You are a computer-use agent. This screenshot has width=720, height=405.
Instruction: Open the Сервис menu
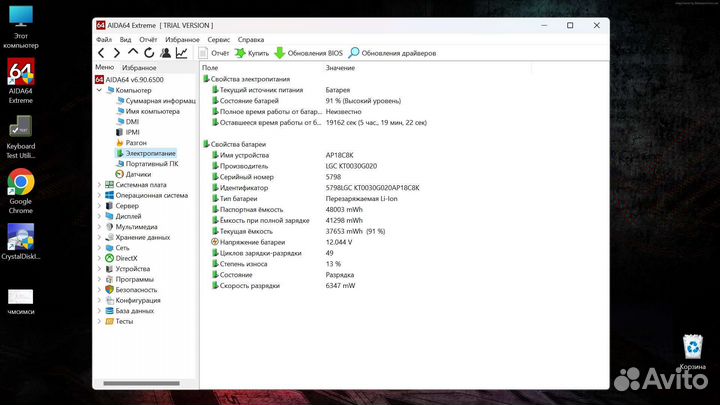(219, 39)
